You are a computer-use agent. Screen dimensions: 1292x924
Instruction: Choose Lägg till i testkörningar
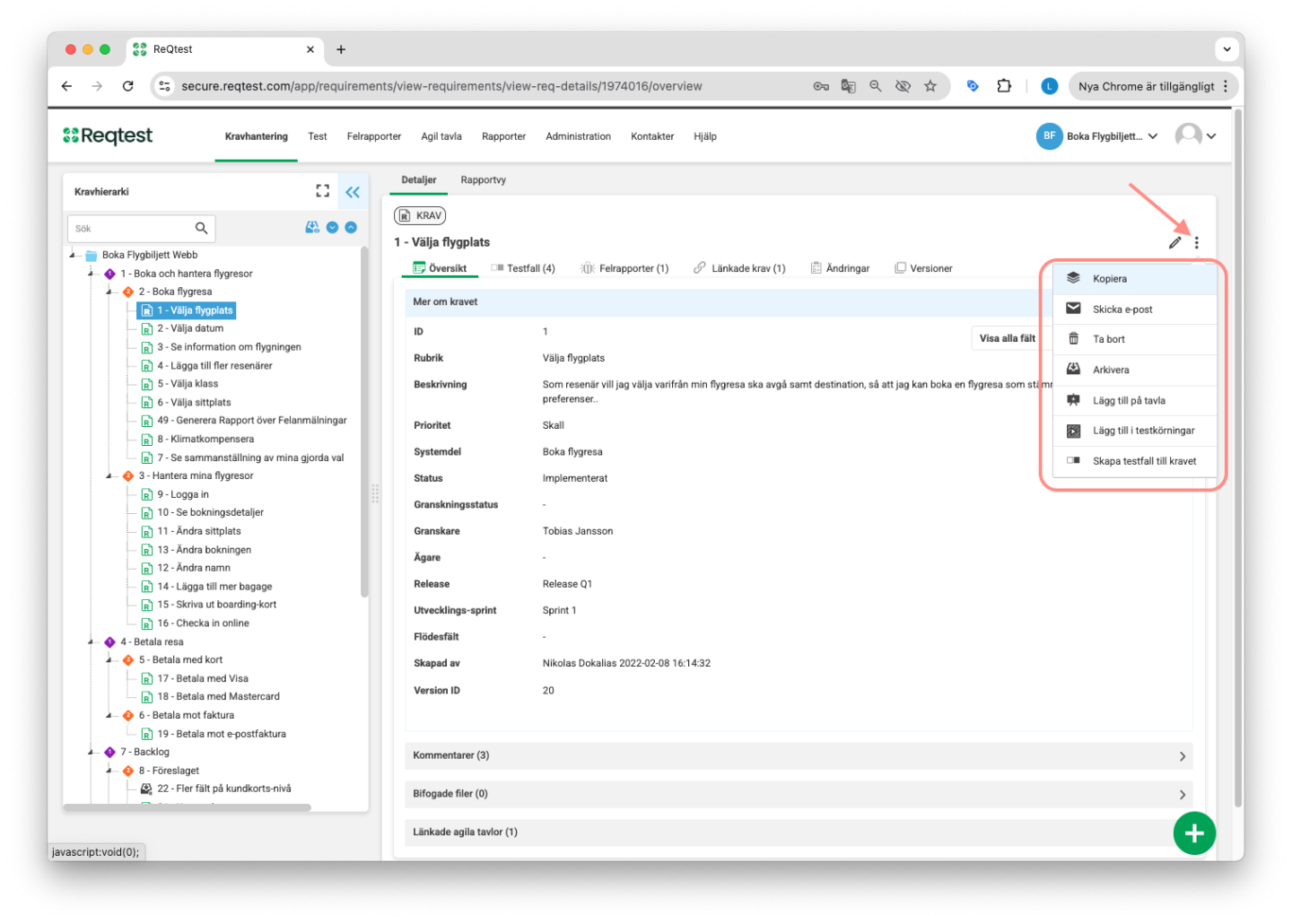click(x=1134, y=431)
